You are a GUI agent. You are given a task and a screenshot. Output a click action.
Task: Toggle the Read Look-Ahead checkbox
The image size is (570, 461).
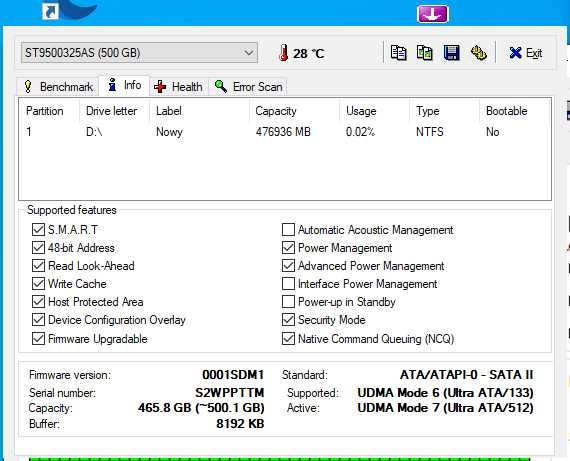pyautogui.click(x=38, y=266)
